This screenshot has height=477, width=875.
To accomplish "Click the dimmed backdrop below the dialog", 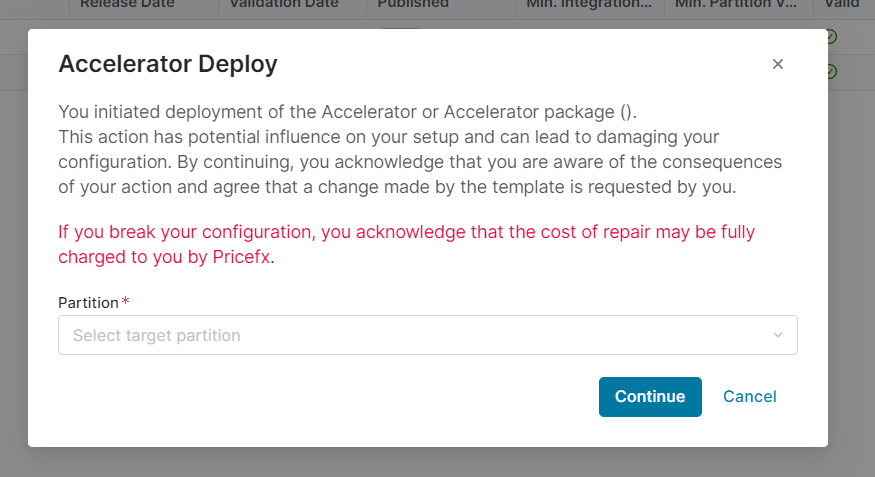I will click(x=437, y=462).
